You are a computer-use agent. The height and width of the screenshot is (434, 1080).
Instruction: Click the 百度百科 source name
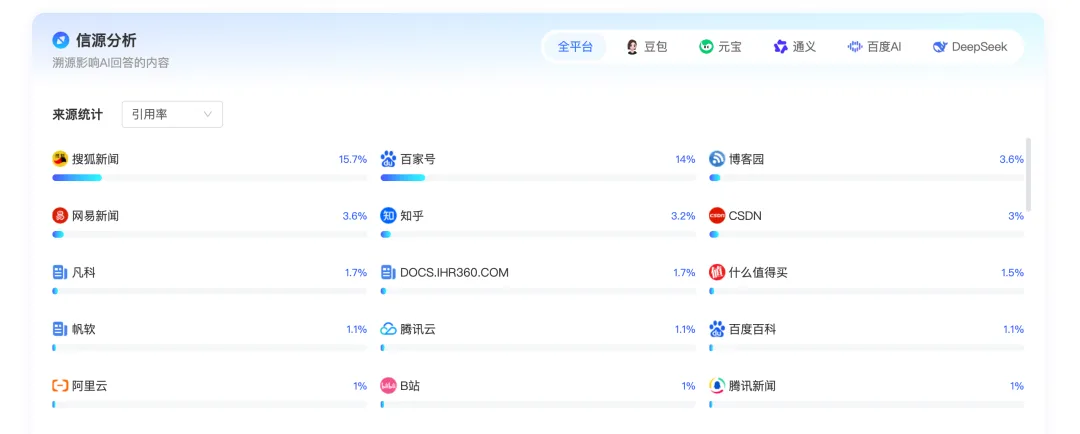tap(752, 329)
